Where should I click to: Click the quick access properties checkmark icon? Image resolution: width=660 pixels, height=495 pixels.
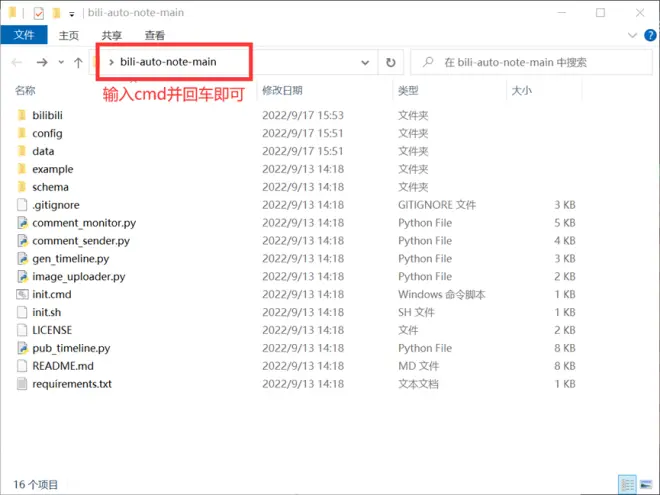point(39,13)
